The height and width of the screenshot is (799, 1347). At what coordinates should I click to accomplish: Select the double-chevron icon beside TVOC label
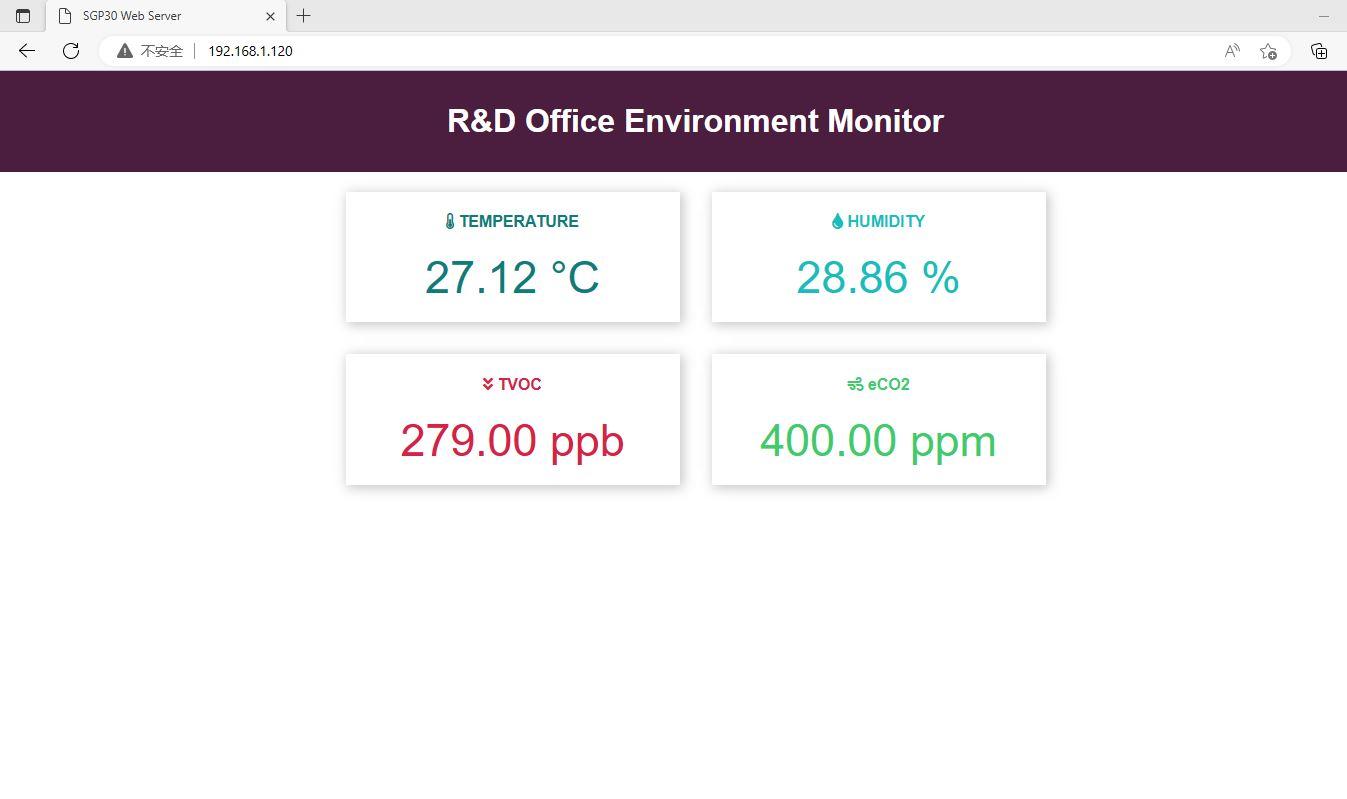coord(487,384)
